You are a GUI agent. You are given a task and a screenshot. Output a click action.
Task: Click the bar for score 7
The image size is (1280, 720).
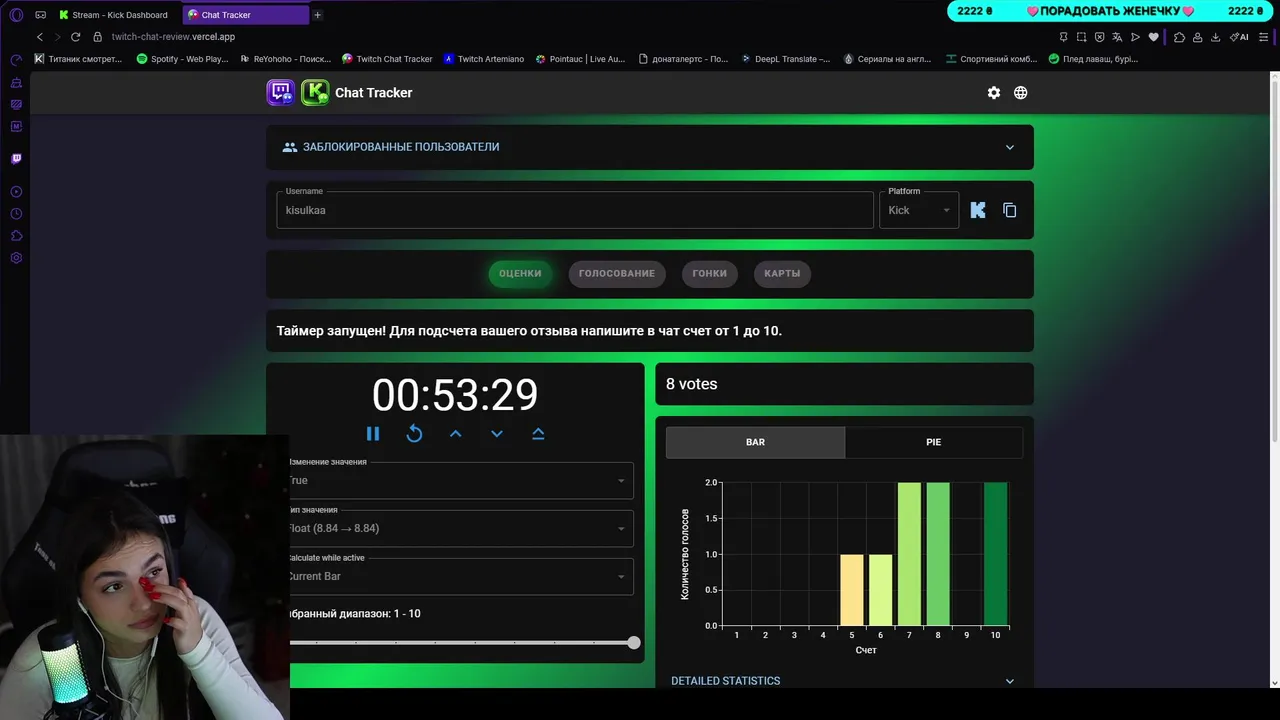coord(909,554)
